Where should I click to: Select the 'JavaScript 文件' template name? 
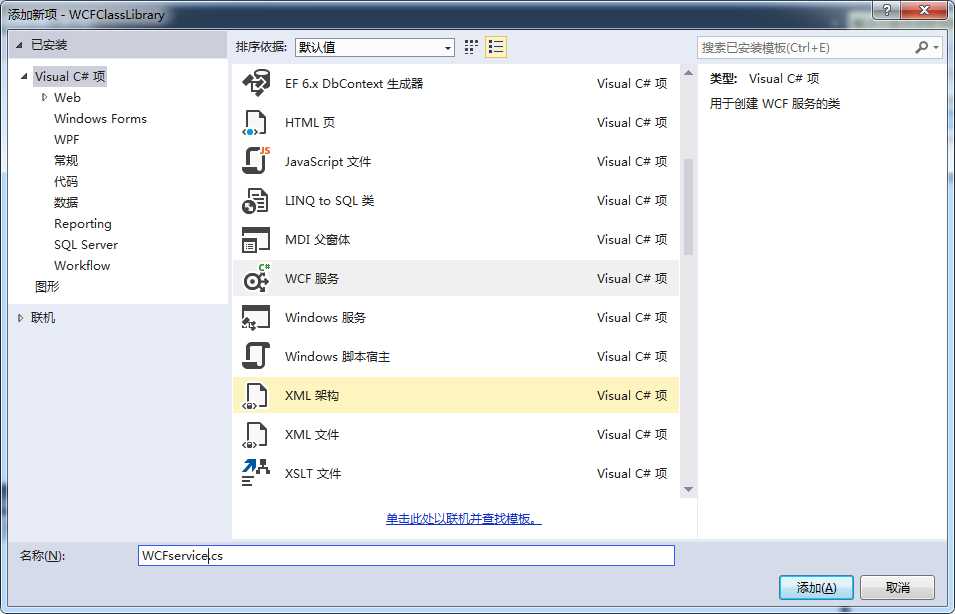pyautogui.click(x=328, y=161)
